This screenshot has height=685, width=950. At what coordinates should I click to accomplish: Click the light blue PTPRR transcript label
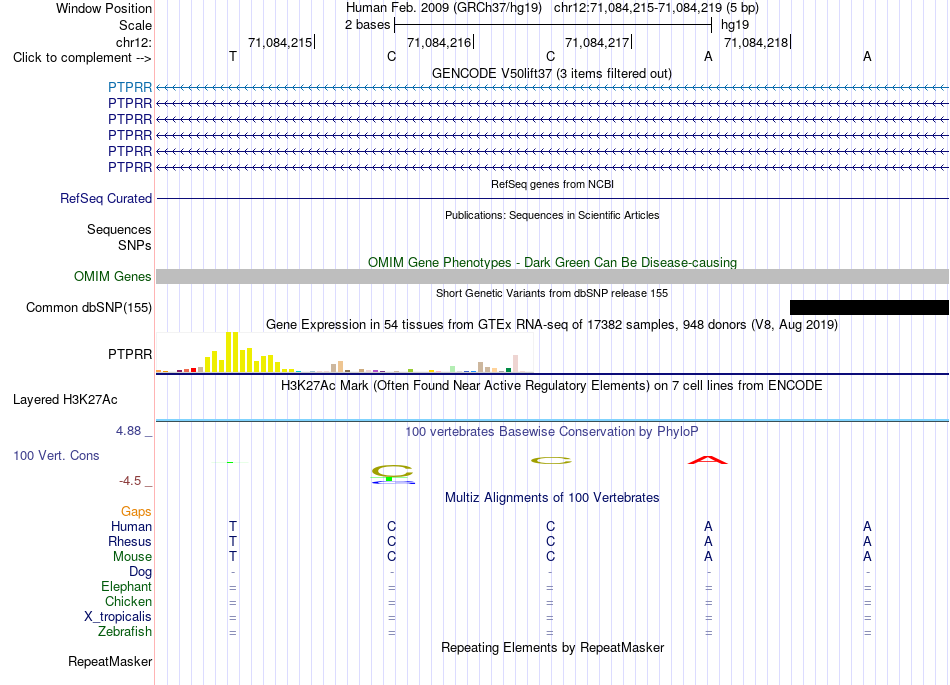pos(130,87)
